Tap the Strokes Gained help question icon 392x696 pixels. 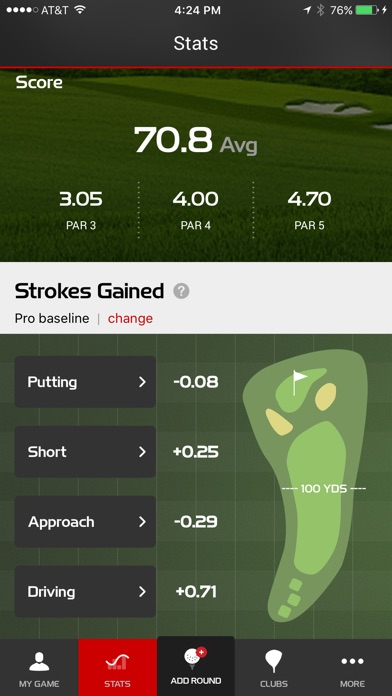[181, 292]
